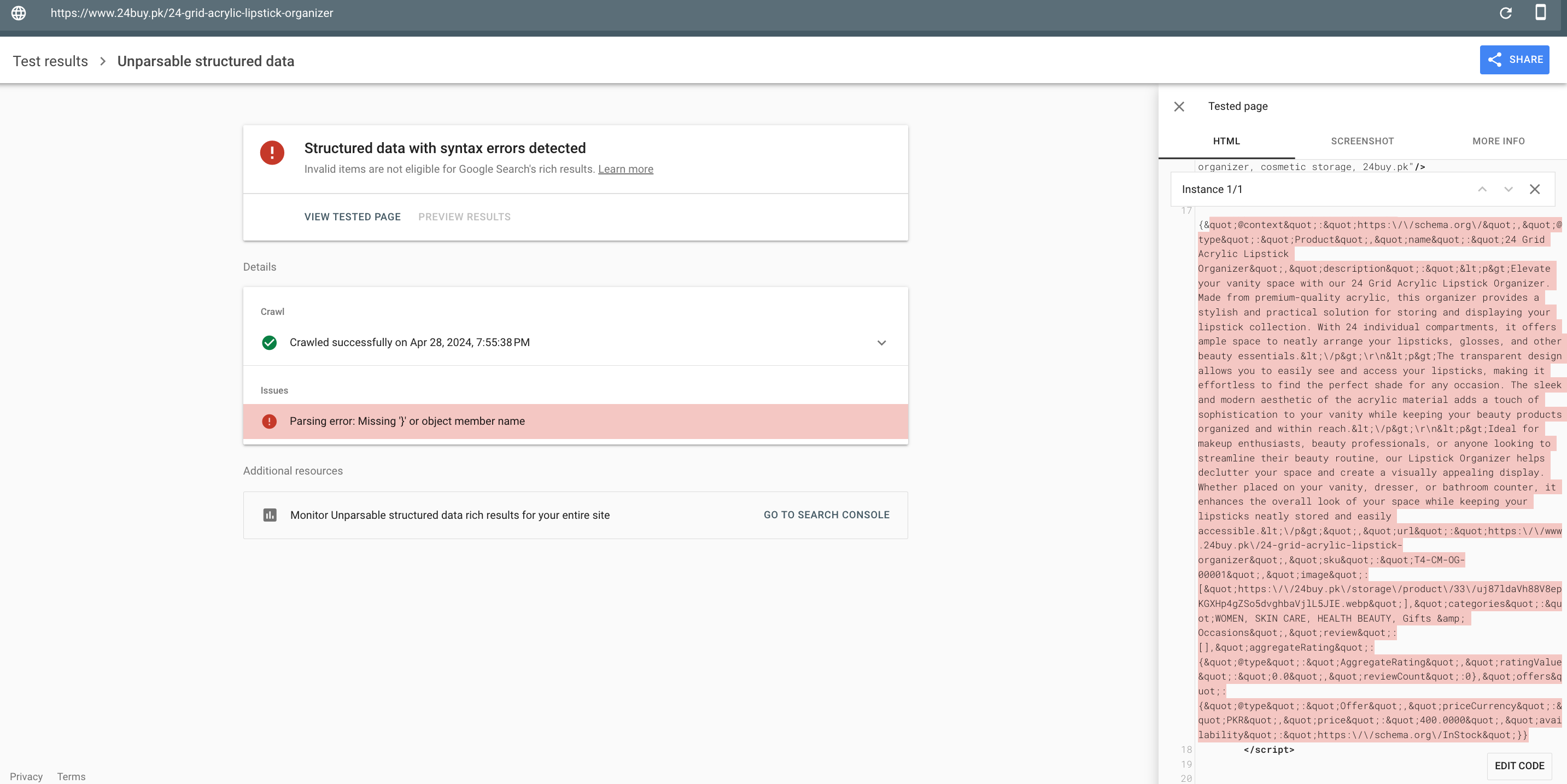Click the green crawl success checkmark

(x=269, y=342)
